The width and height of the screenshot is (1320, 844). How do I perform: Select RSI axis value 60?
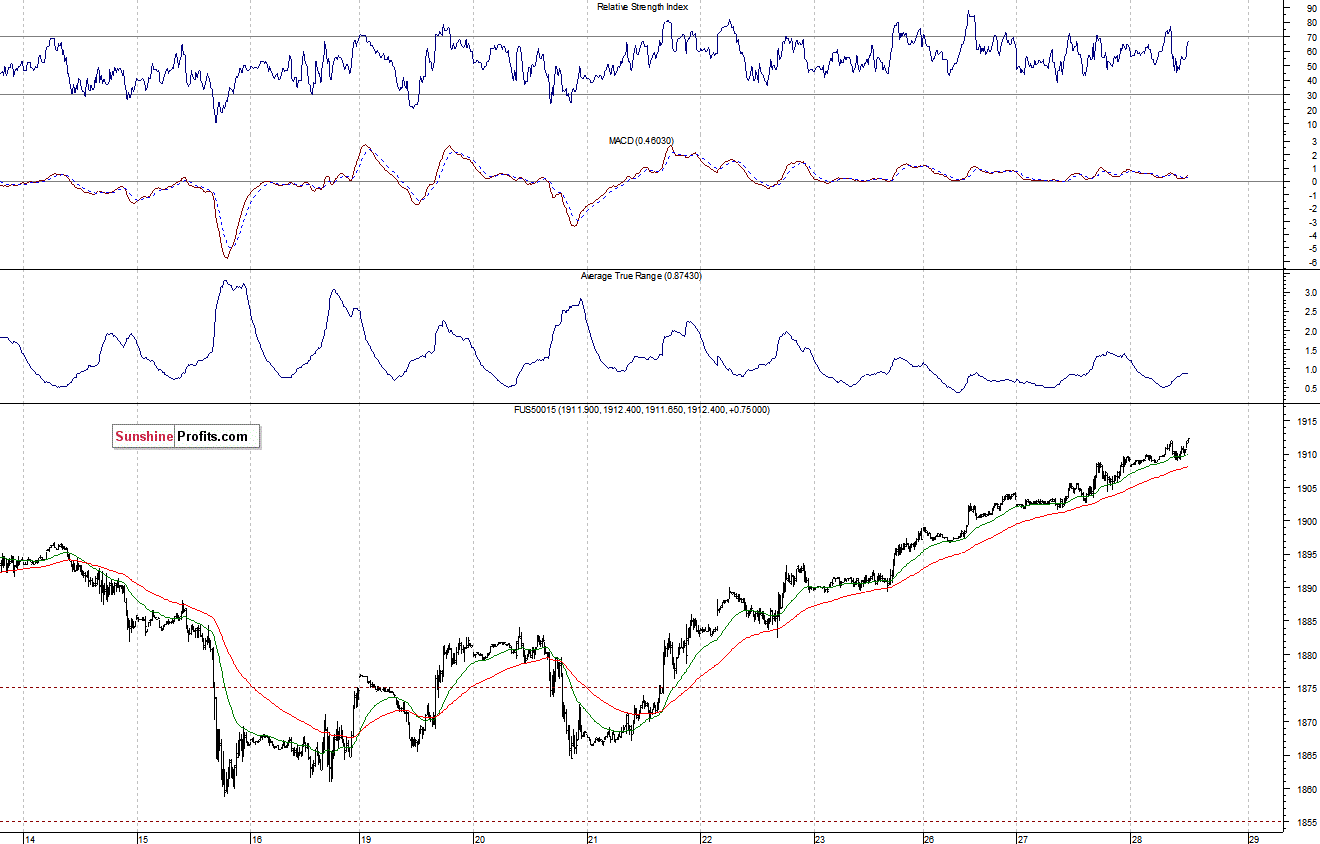point(1311,52)
